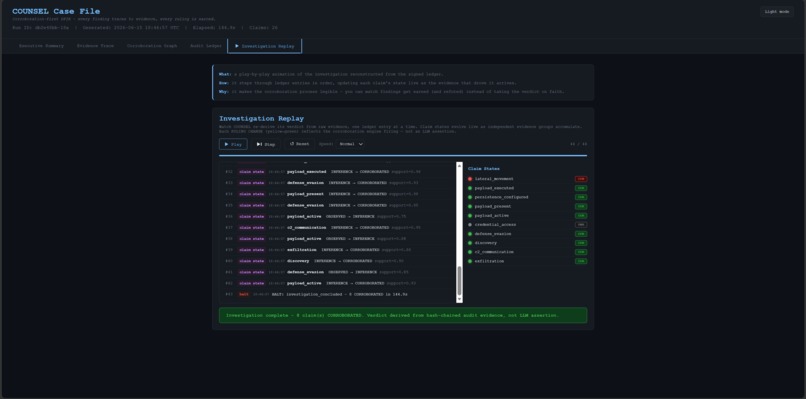This screenshot has width=806, height=399.
Task: Click the ledger scrollbar up arrow
Action: point(460,165)
